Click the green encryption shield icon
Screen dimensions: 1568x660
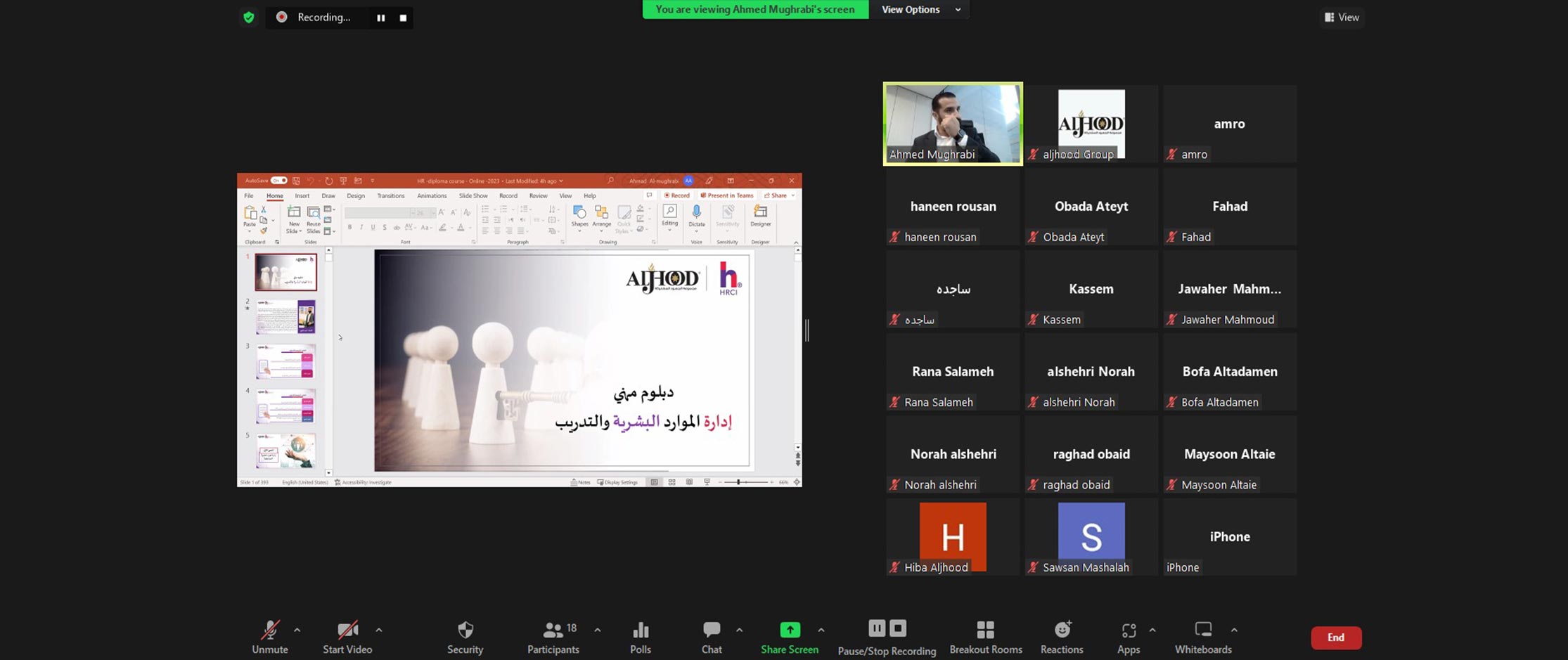click(248, 18)
